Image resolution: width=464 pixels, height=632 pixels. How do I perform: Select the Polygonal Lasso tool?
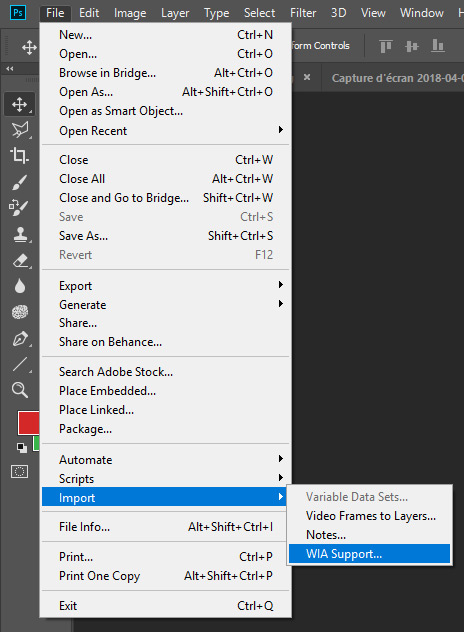click(19, 130)
